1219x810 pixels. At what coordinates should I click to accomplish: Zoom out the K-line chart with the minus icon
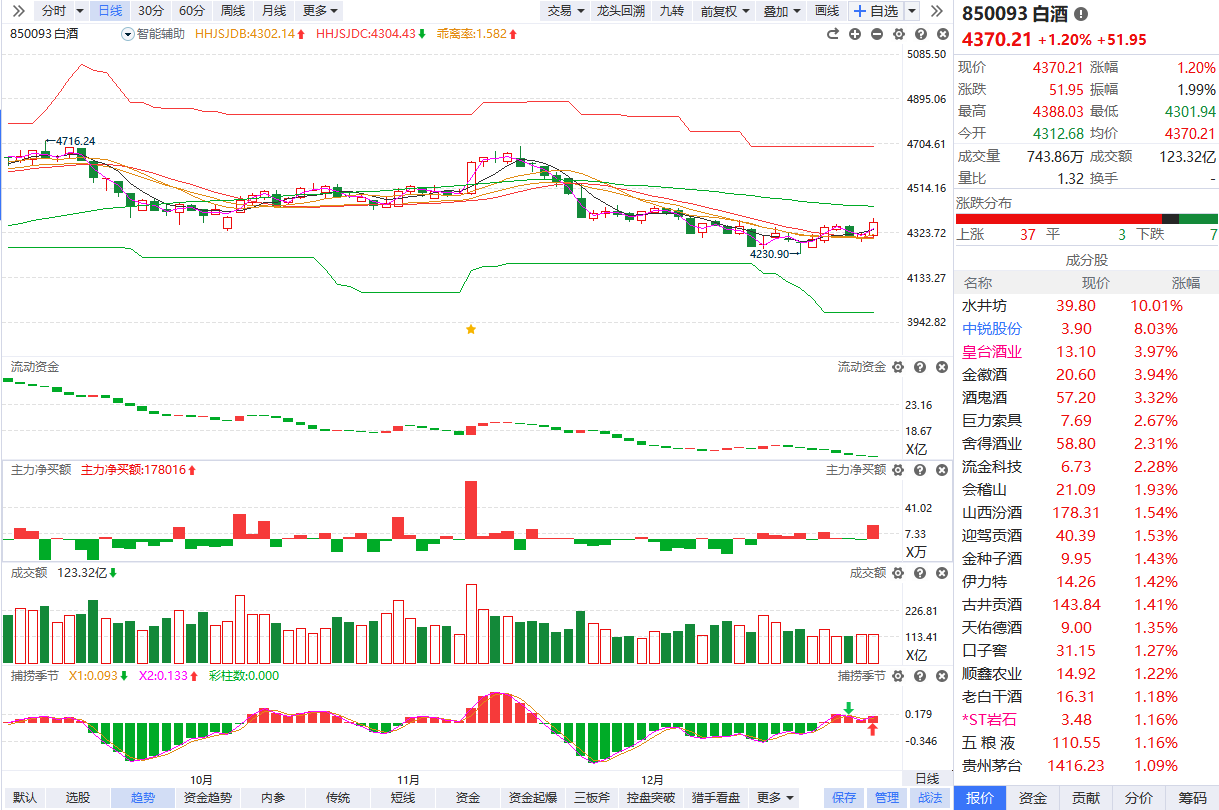click(877, 34)
